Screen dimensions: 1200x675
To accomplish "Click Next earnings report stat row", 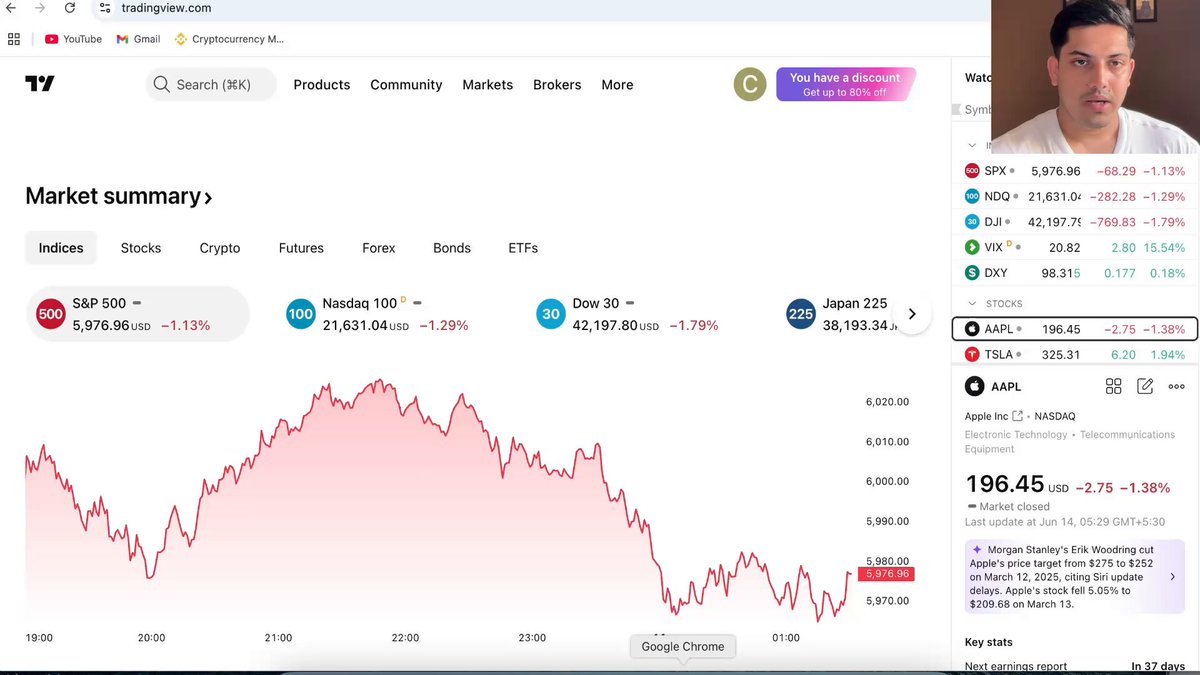I will pyautogui.click(x=1074, y=666).
